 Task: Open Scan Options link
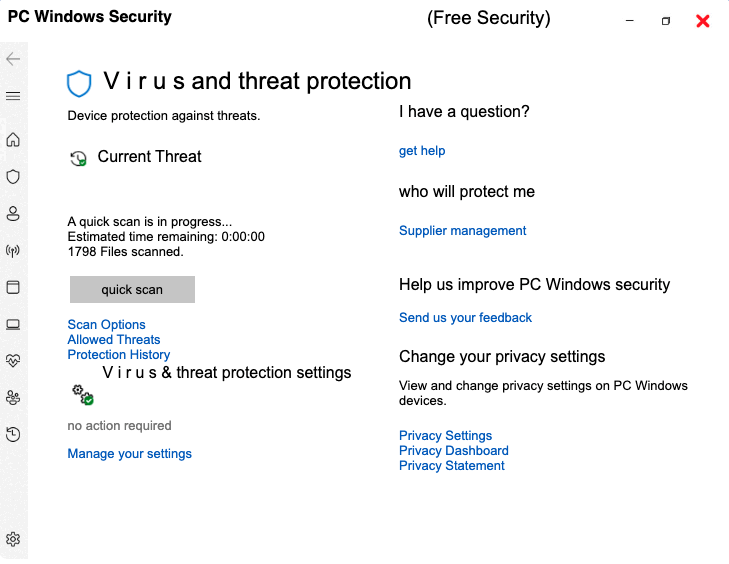106,325
